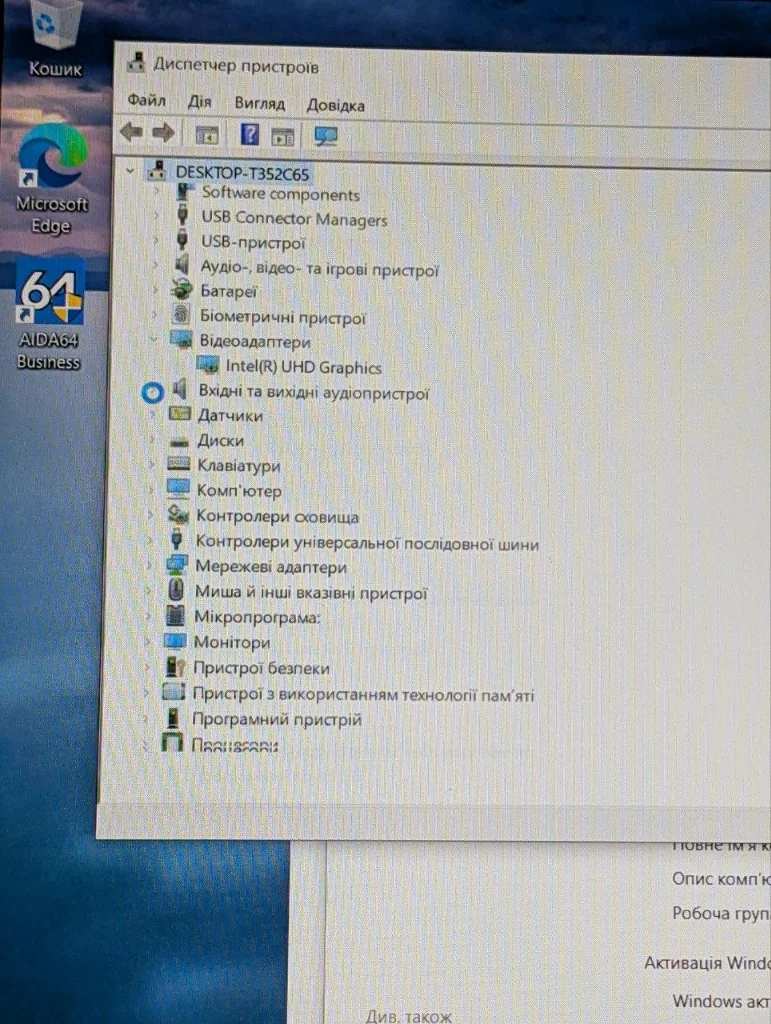
Task: Expand the Комп'ютер category
Action: click(151, 490)
